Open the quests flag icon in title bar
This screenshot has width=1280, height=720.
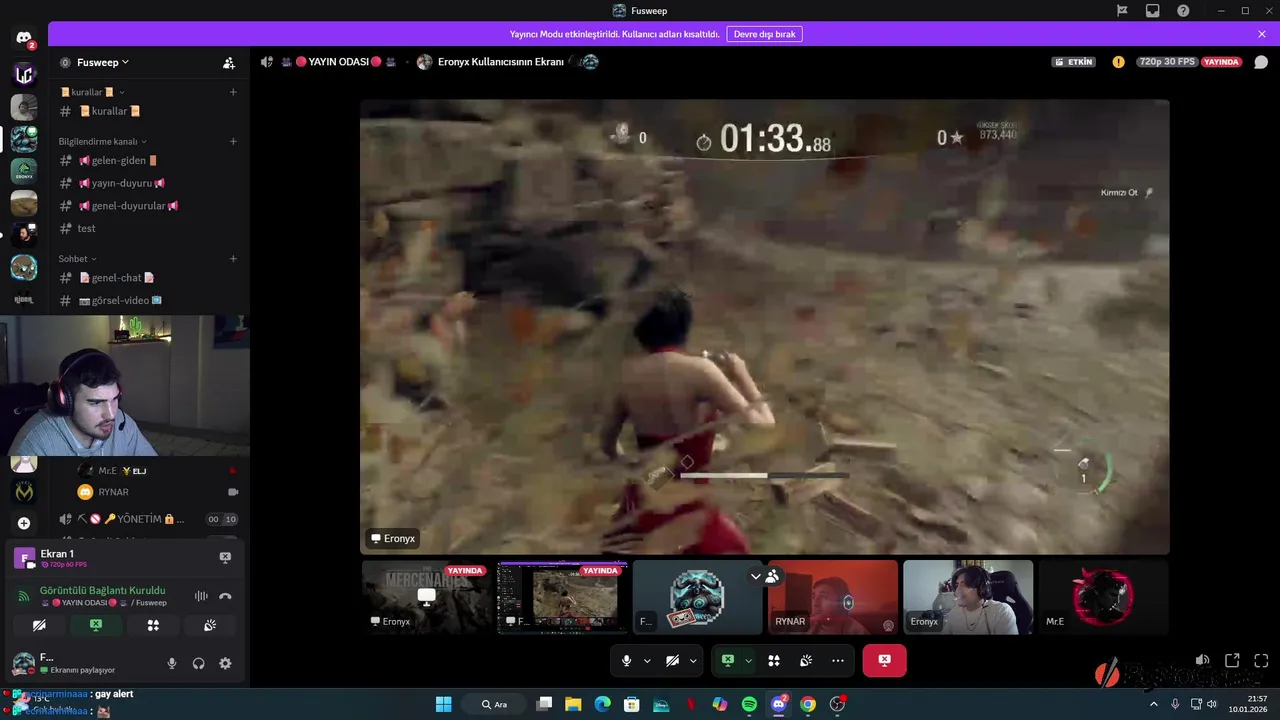point(1122,11)
